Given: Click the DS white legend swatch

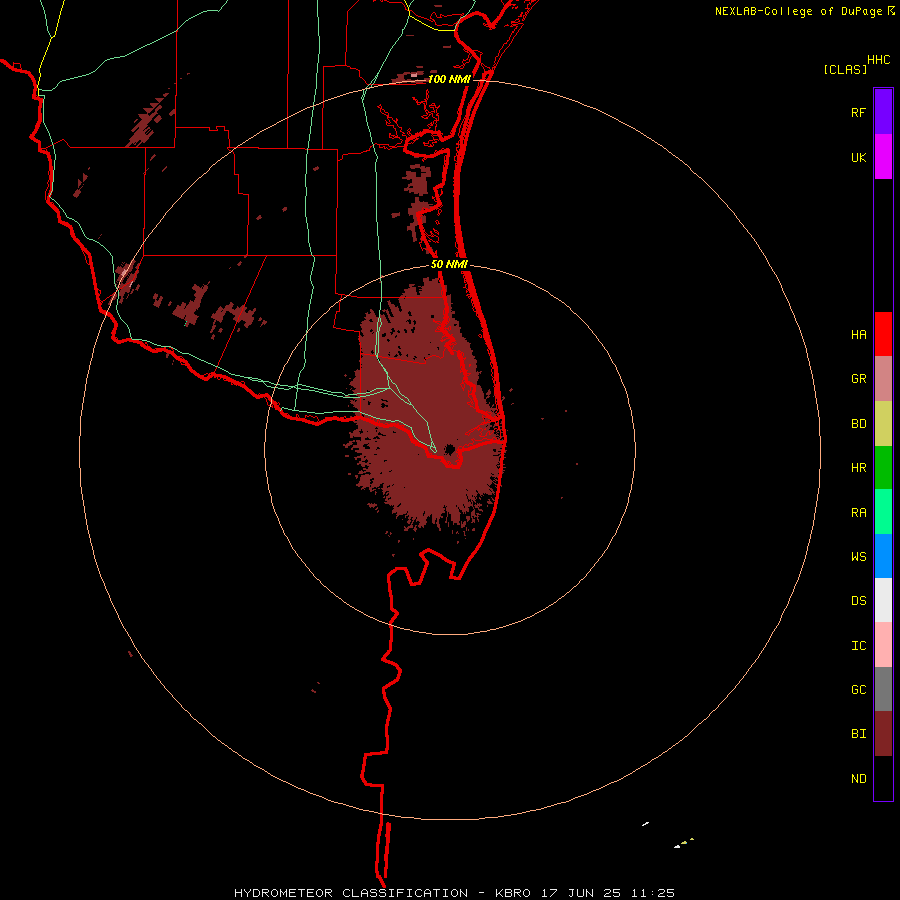Looking at the screenshot, I should [883, 600].
